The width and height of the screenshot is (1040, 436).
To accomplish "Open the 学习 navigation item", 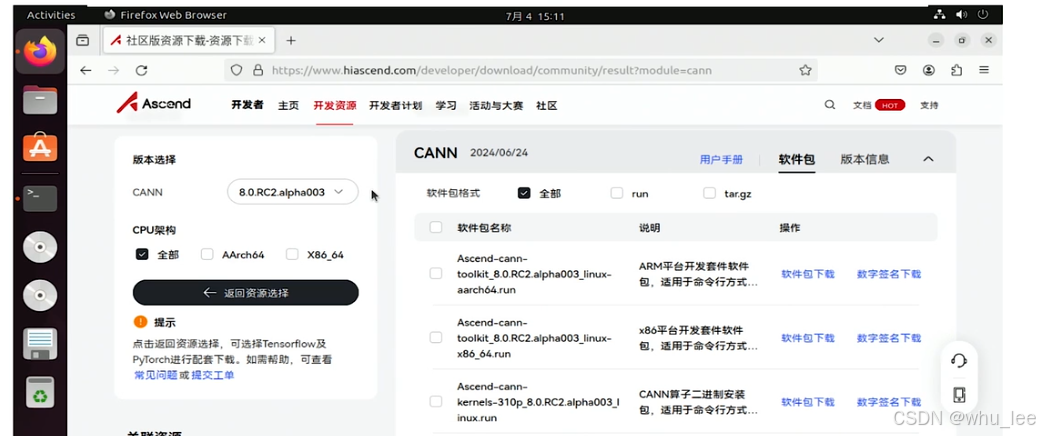I will pos(446,106).
